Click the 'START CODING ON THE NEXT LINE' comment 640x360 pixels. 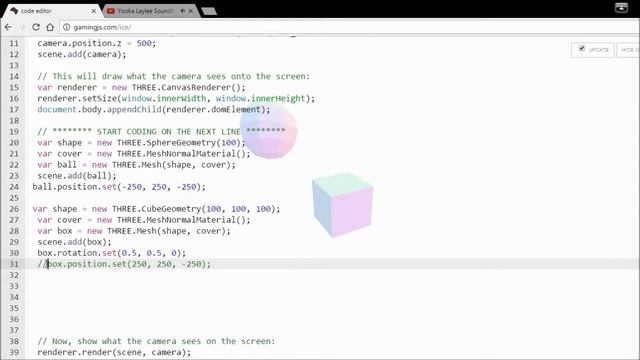(x=161, y=132)
